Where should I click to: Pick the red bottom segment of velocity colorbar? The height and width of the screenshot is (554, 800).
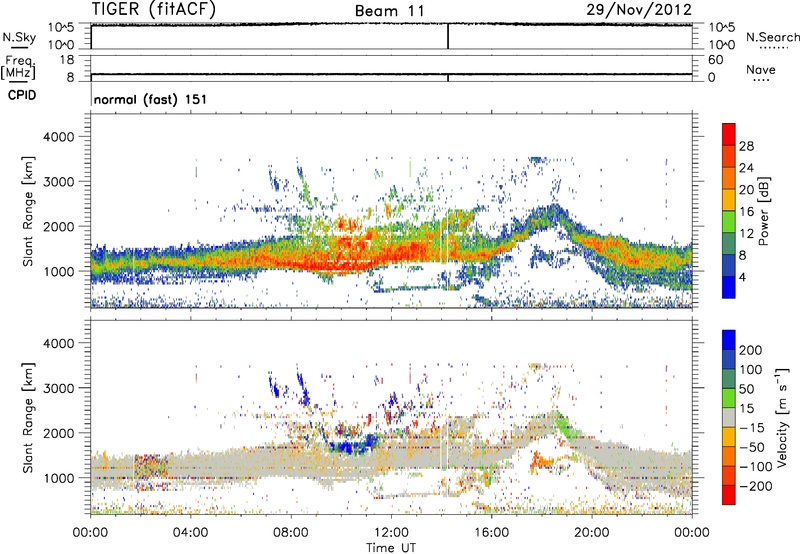tap(729, 495)
